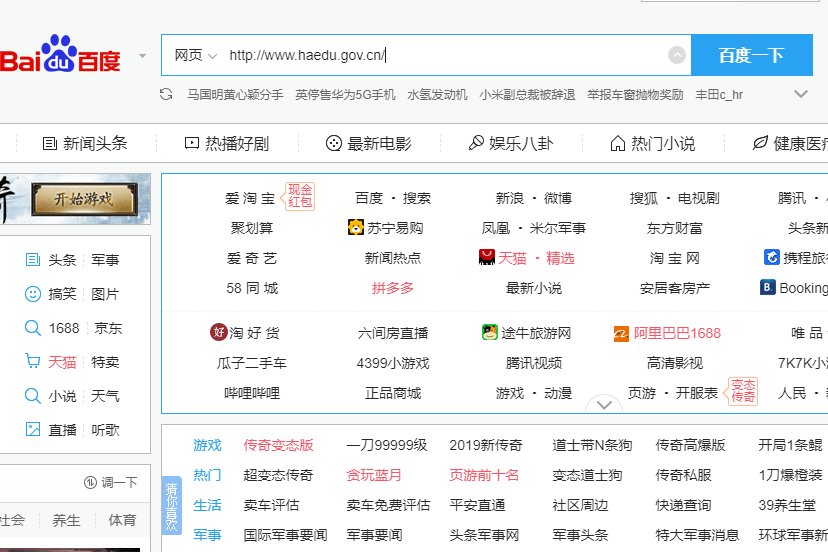Switch to the 热播好剧 tab
This screenshot has width=828, height=552.
point(227,143)
